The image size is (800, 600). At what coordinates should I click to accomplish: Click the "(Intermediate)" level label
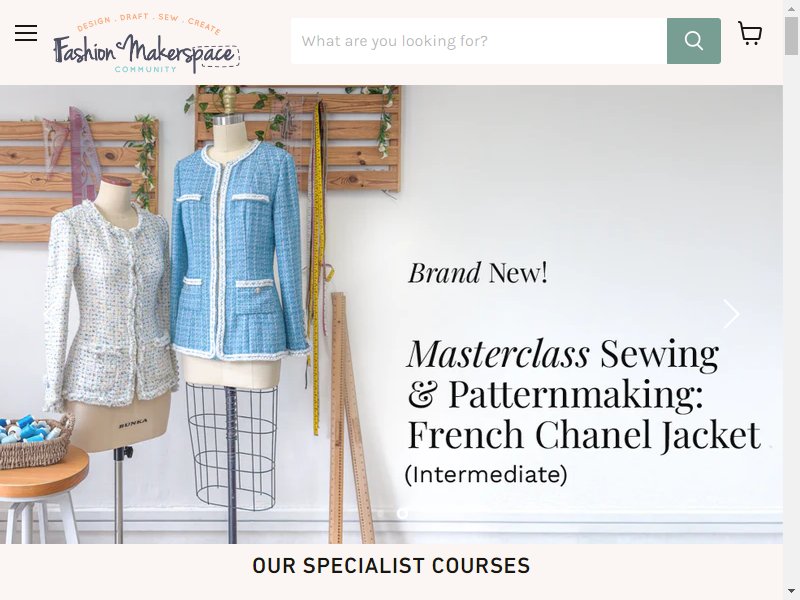tap(486, 474)
